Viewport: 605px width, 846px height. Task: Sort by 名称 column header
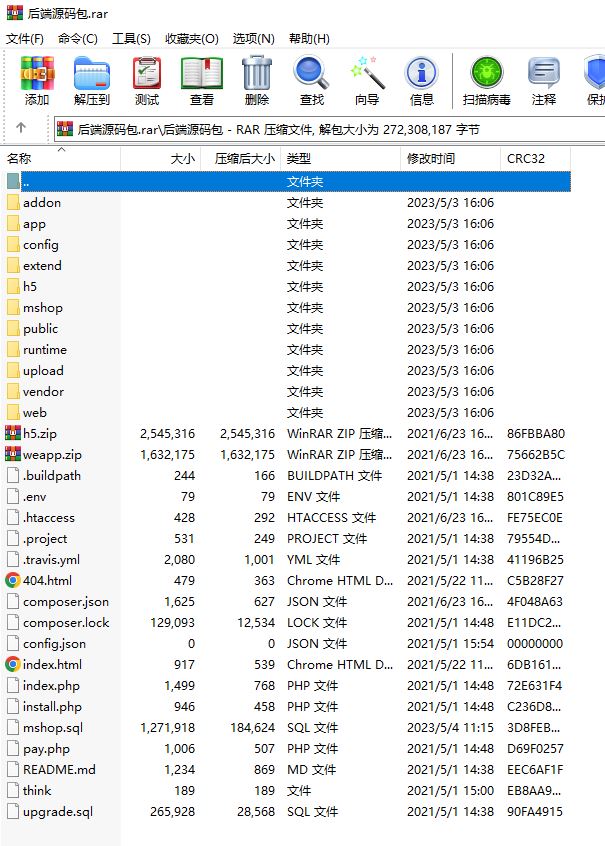click(x=60, y=159)
